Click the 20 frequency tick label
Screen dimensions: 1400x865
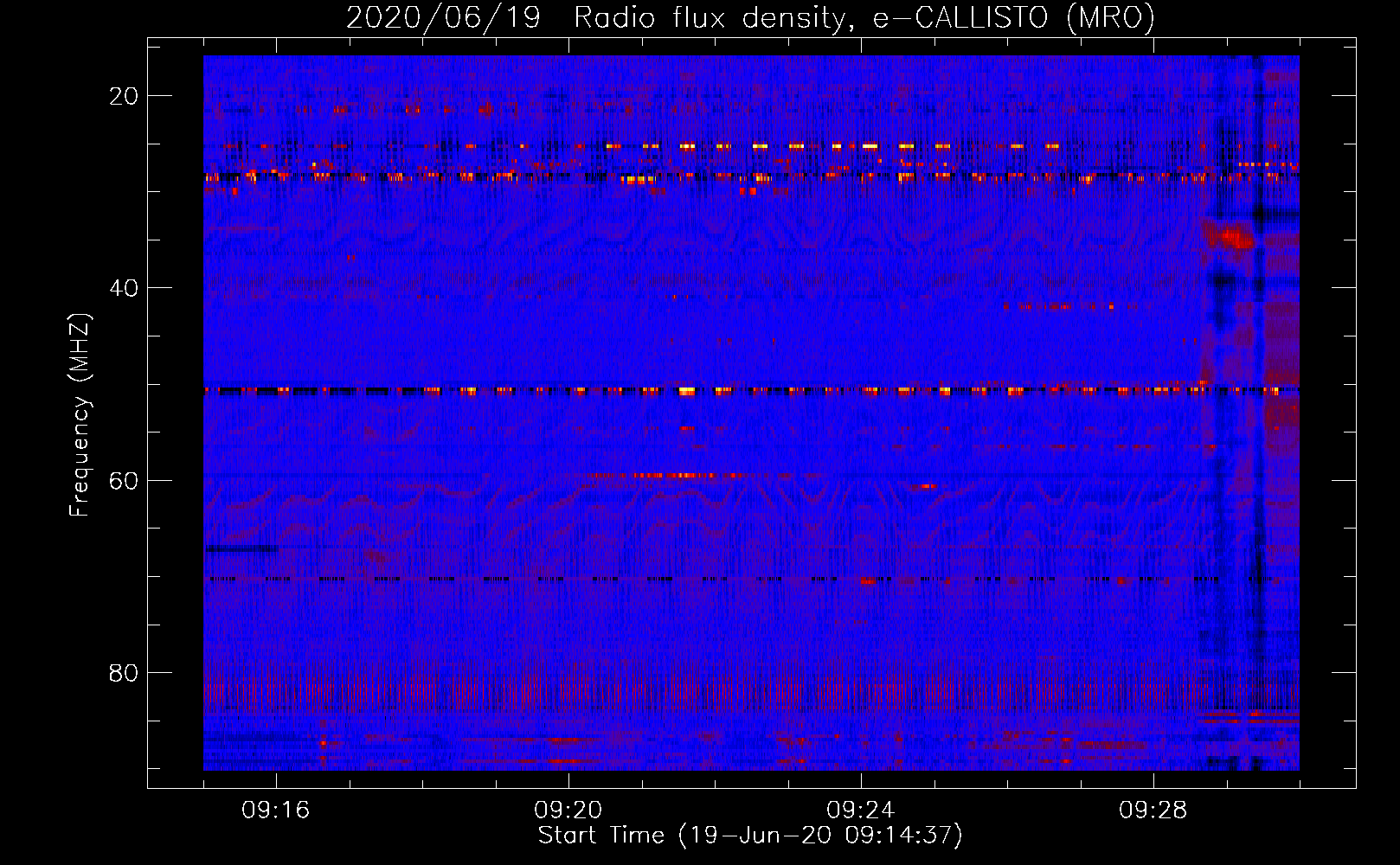pos(124,96)
